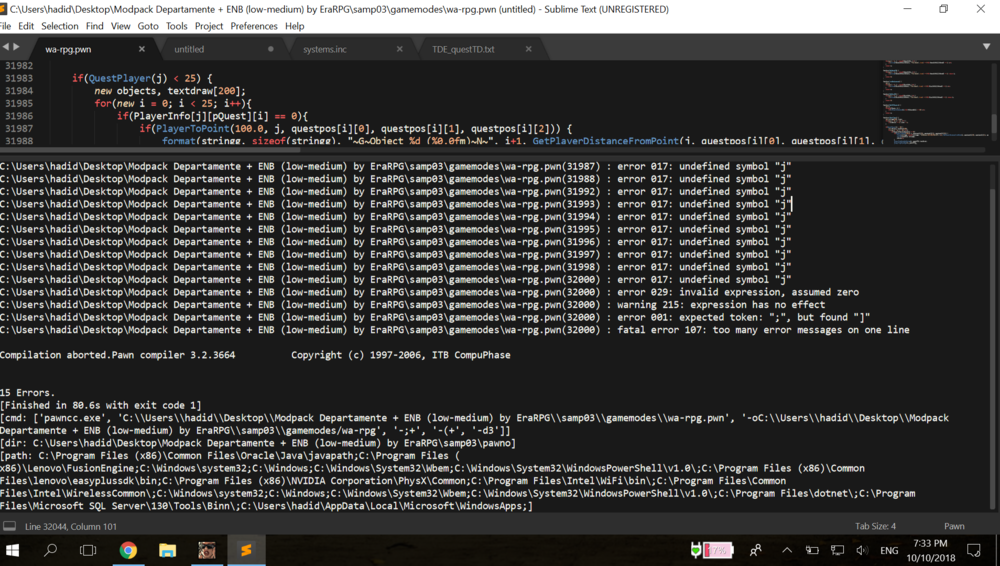Close the TDE_questTD.txt tab
This screenshot has height=566, width=1000.
528,49
